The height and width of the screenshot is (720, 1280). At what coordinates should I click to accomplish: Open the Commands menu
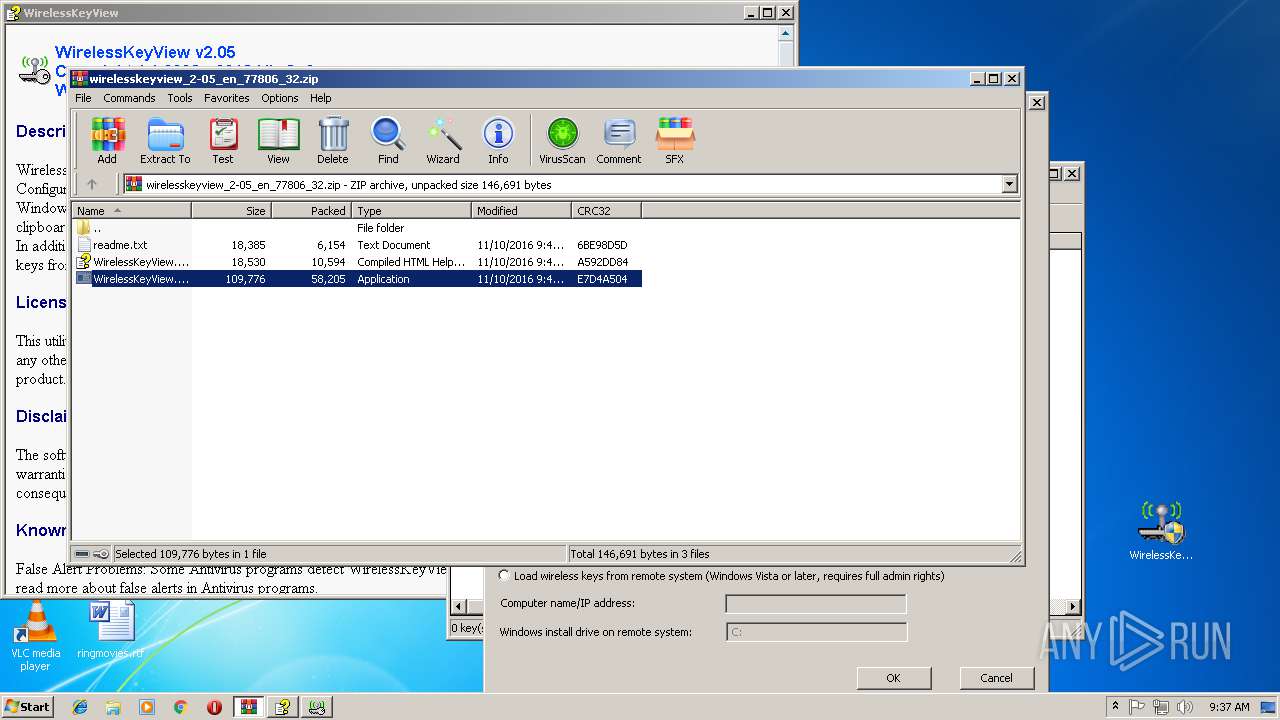(129, 98)
